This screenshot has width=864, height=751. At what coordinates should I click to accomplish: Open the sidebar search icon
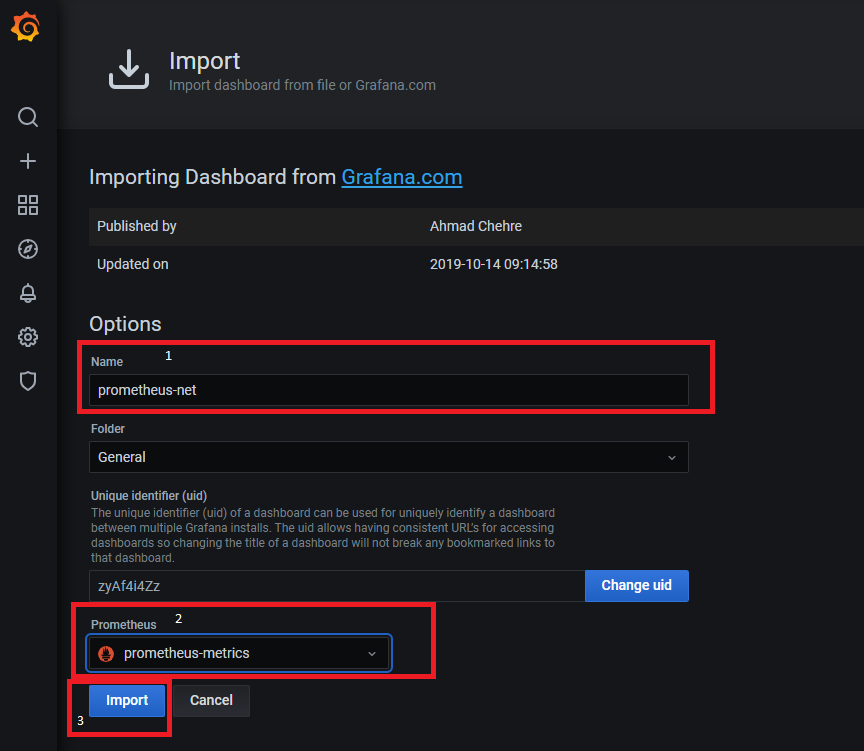(28, 117)
